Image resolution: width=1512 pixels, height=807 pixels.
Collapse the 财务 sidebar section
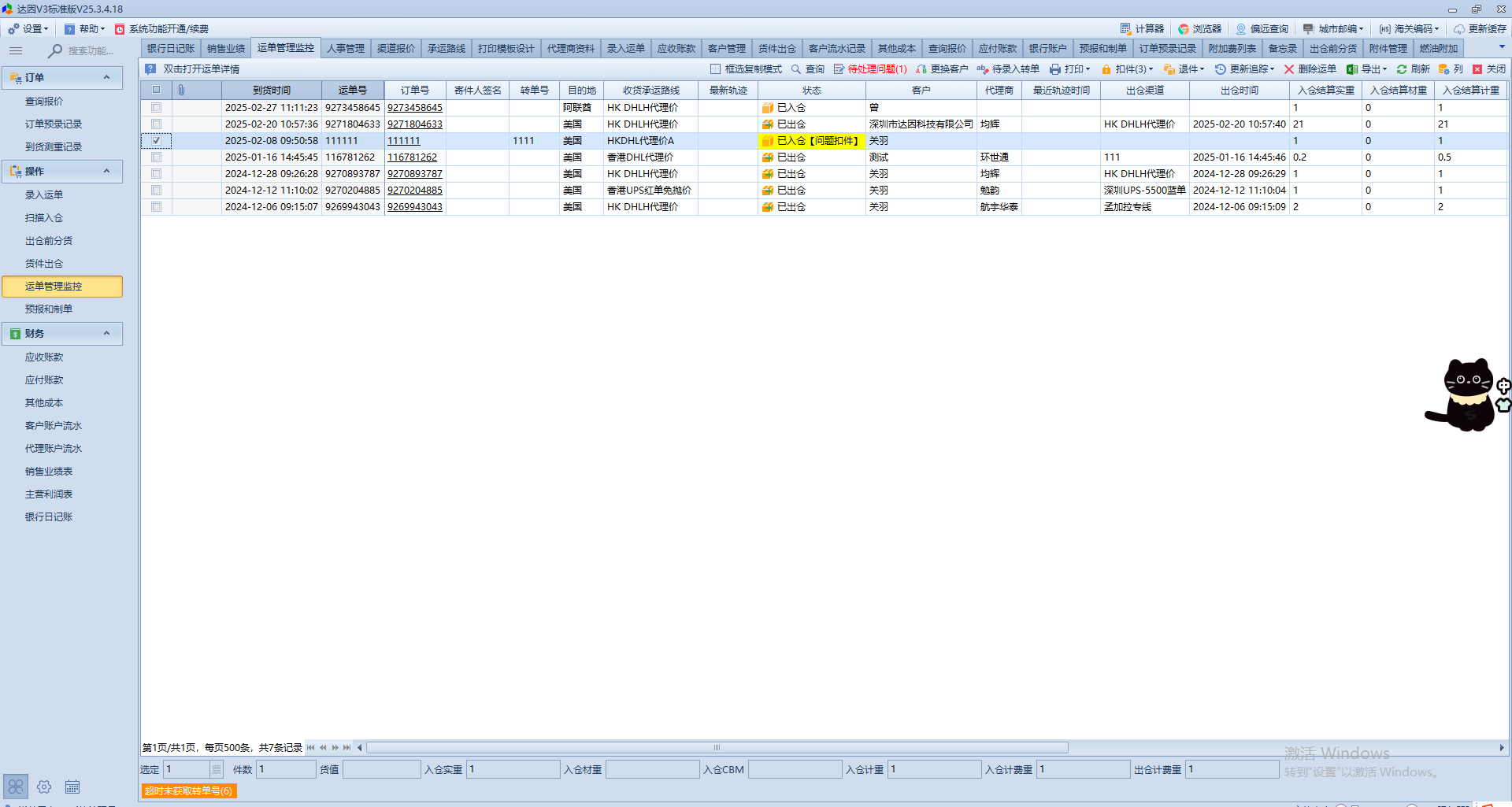point(106,334)
